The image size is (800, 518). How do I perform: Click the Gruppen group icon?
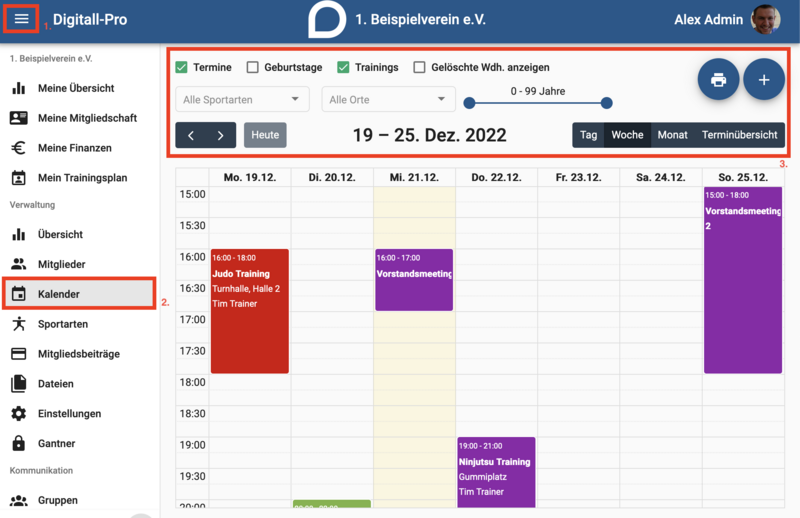[x=19, y=500]
